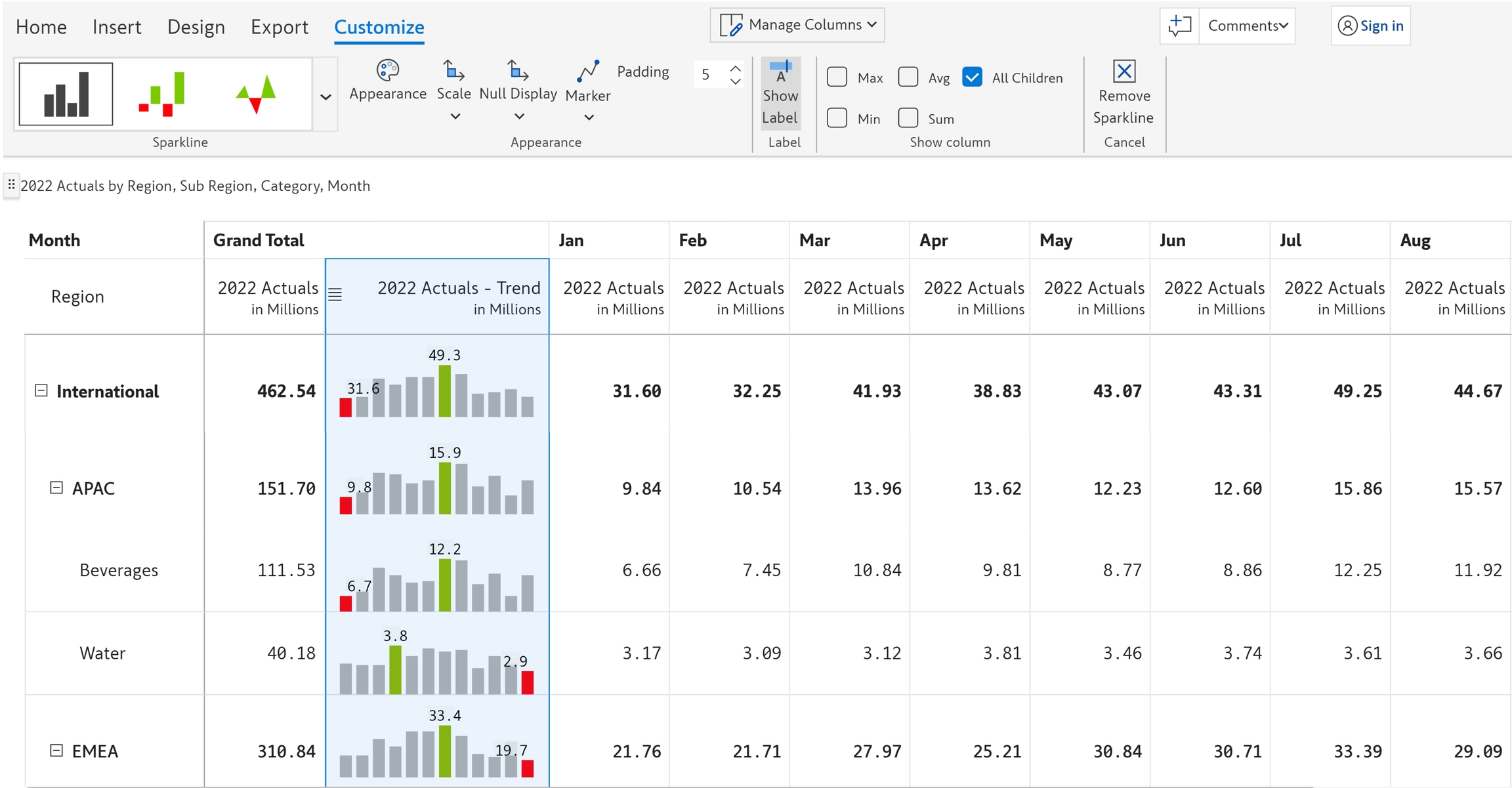Switch to the Export tab
Viewport: 1512px width, 788px height.
click(279, 27)
